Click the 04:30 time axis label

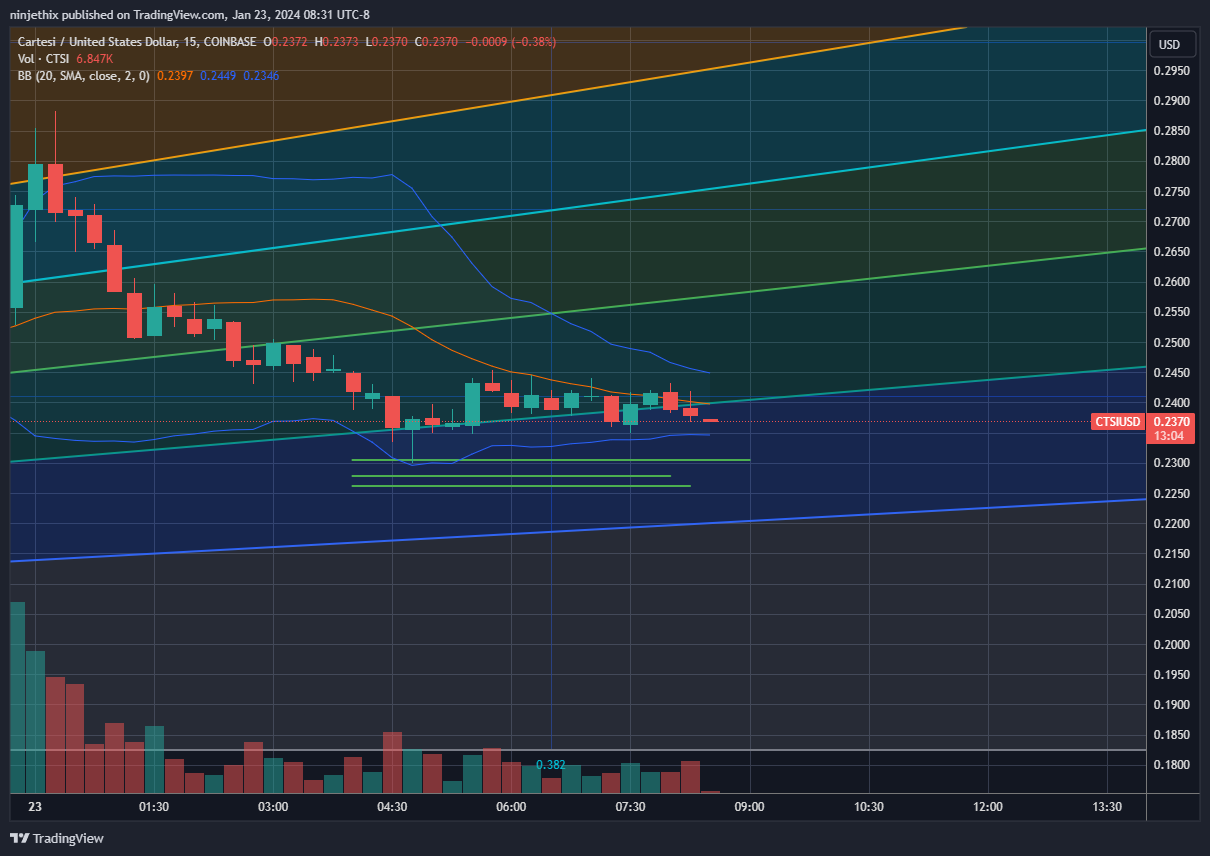tap(391, 807)
